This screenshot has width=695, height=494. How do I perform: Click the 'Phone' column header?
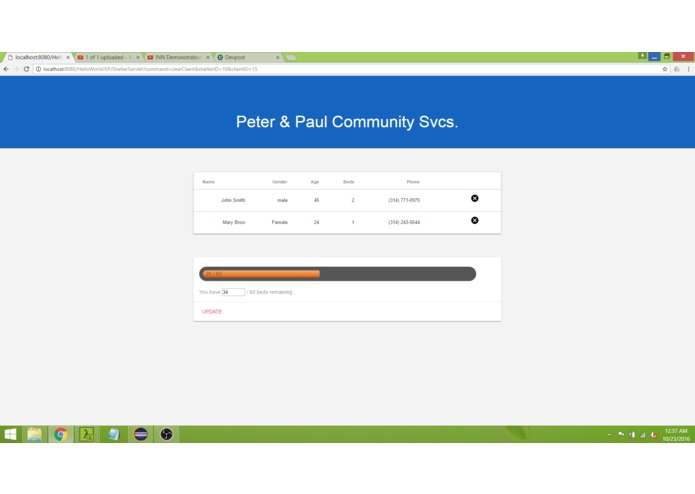(413, 182)
